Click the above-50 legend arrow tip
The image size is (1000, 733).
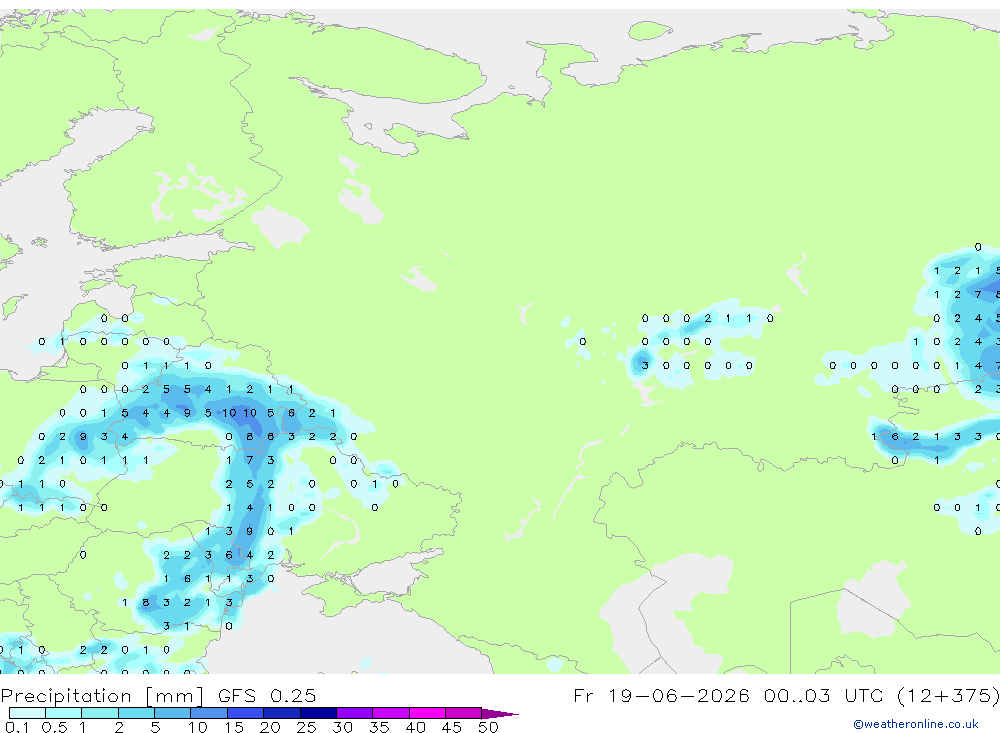pos(501,713)
